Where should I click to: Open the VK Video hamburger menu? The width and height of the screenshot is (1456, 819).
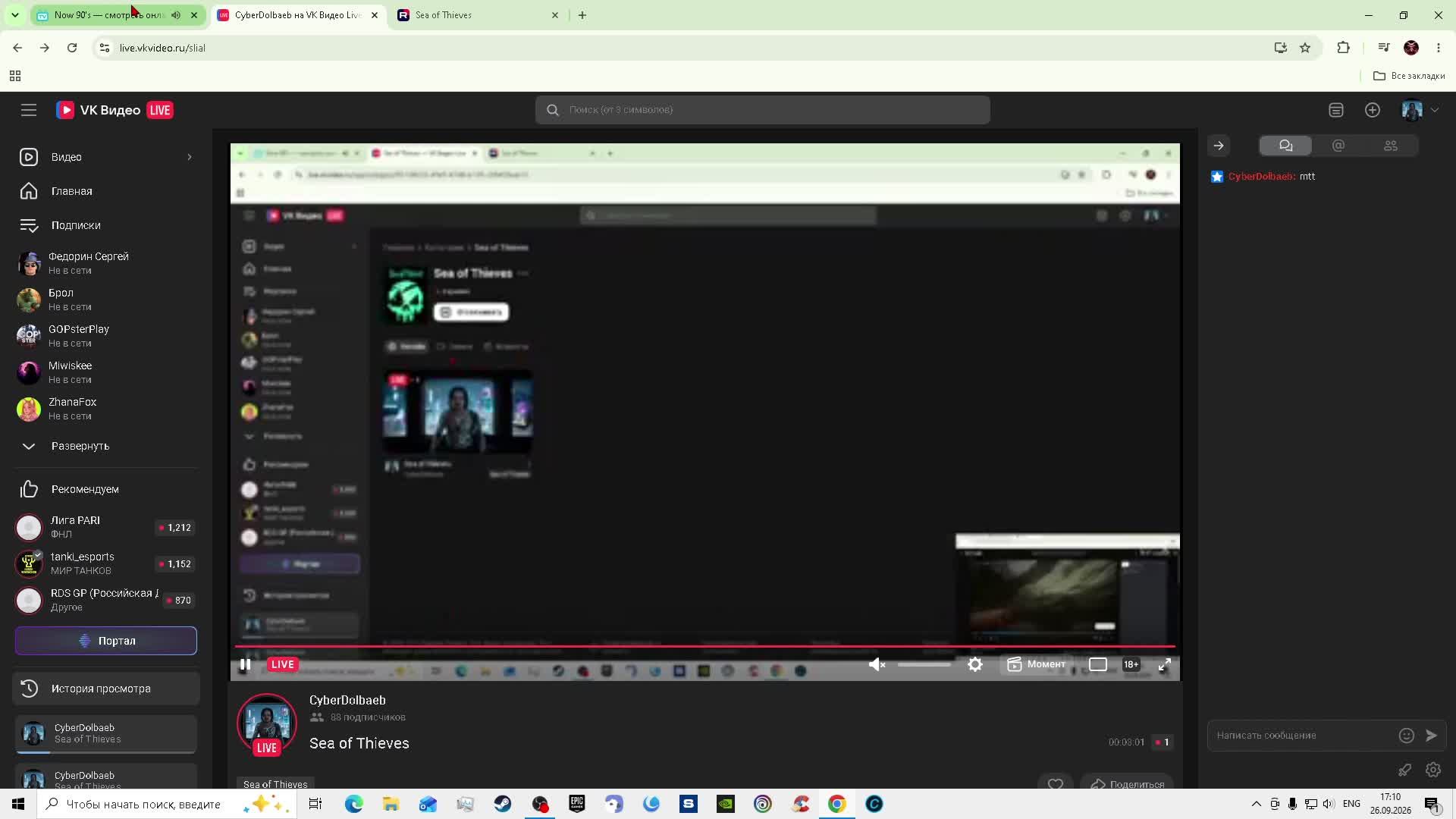pyautogui.click(x=29, y=110)
